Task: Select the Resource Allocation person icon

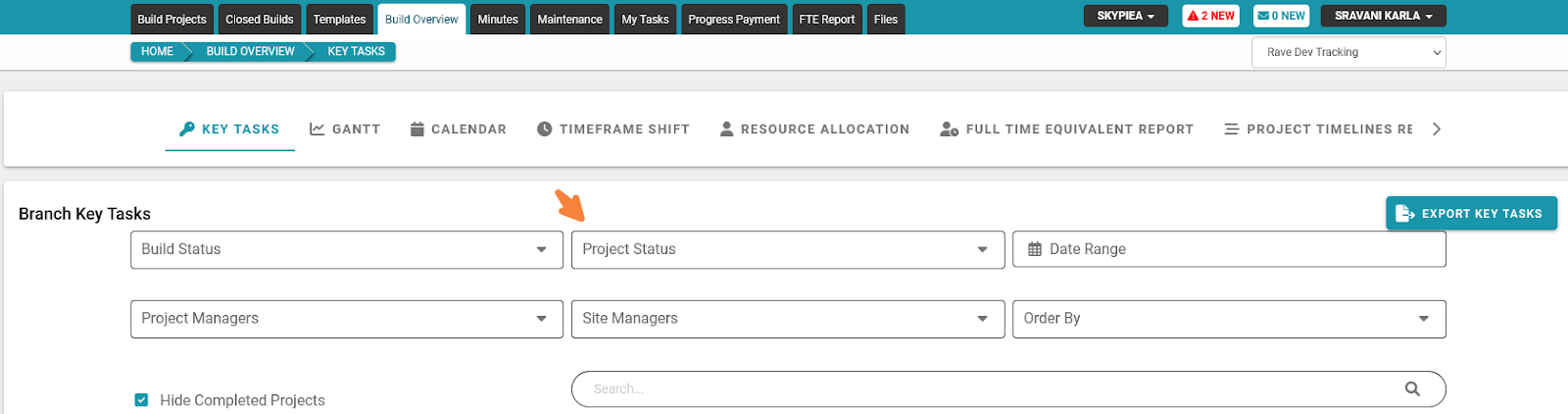Action: (726, 129)
